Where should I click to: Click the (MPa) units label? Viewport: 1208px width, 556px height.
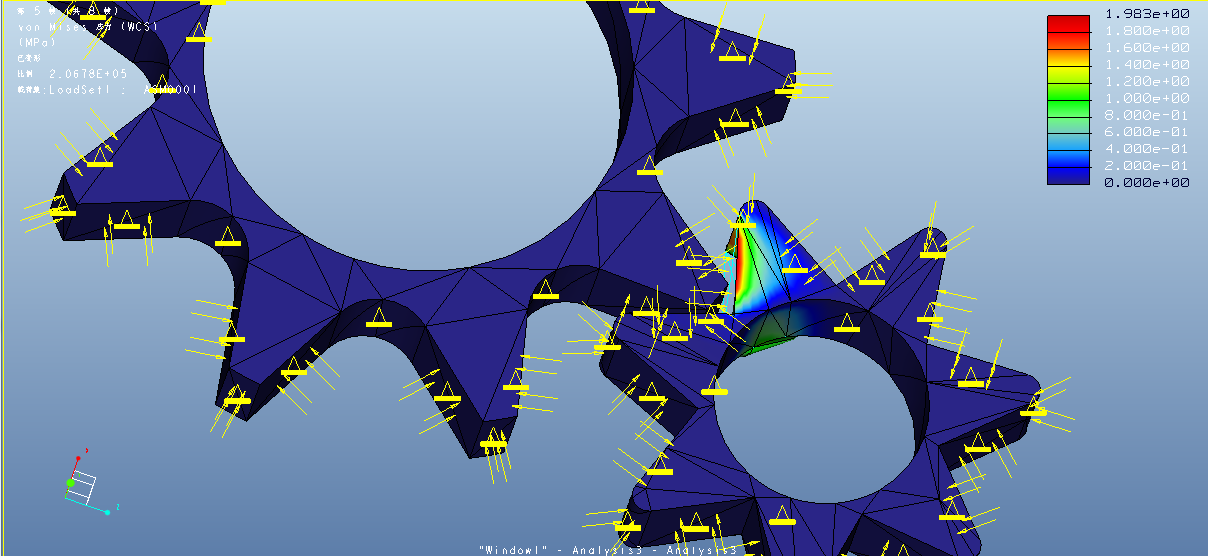pos(37,42)
